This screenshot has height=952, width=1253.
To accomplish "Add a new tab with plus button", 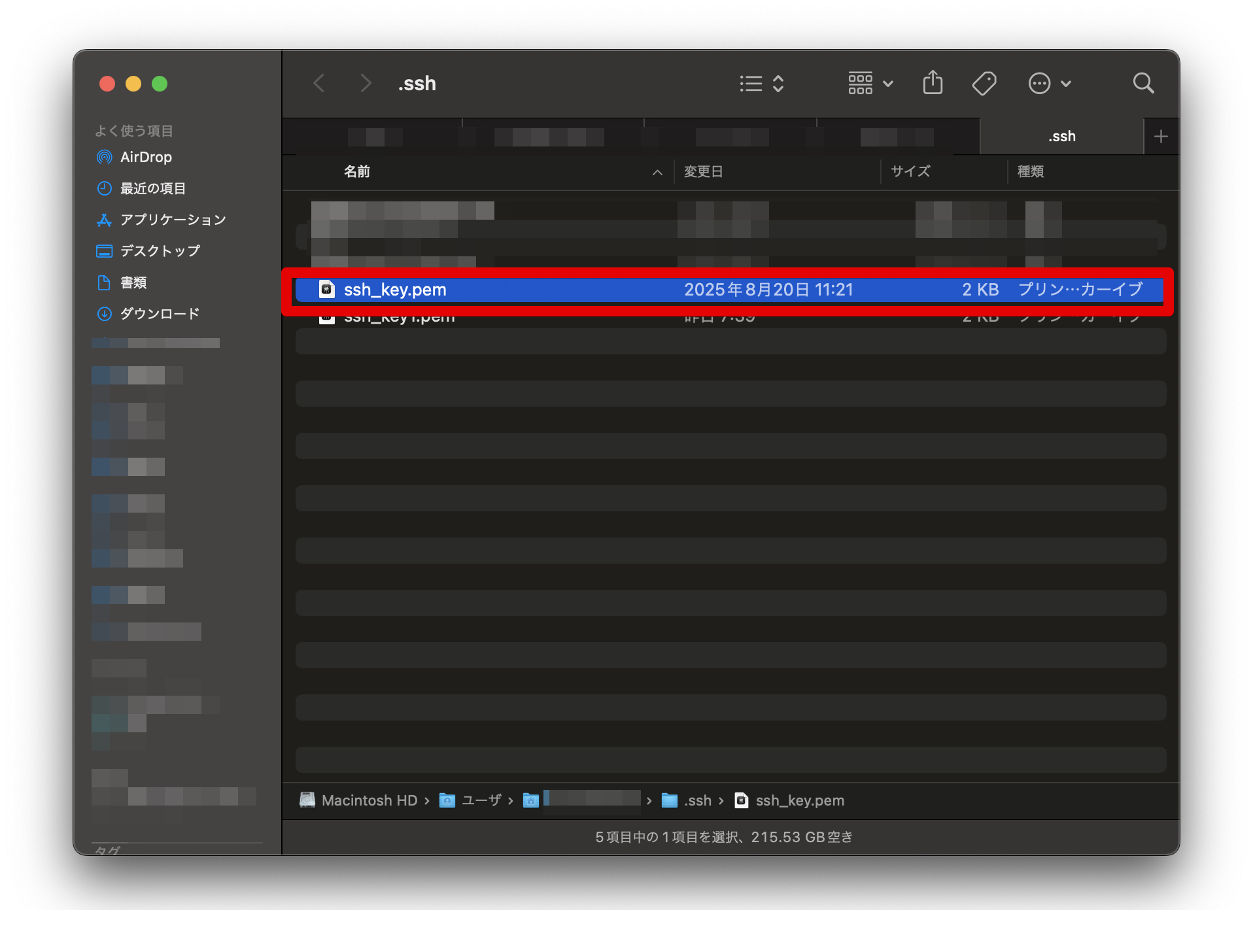I will pos(1161,137).
